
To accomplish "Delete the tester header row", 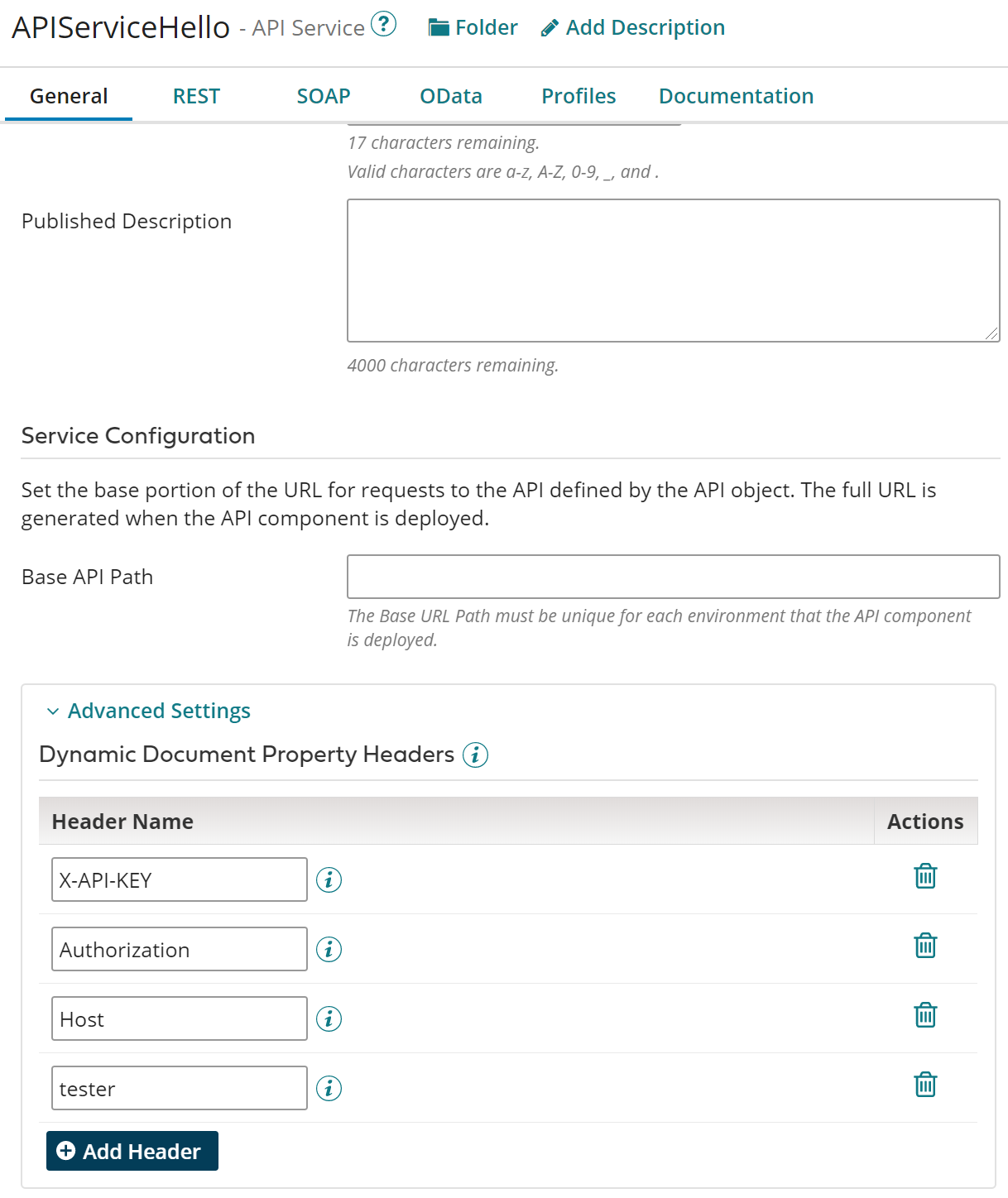I will (x=925, y=1085).
